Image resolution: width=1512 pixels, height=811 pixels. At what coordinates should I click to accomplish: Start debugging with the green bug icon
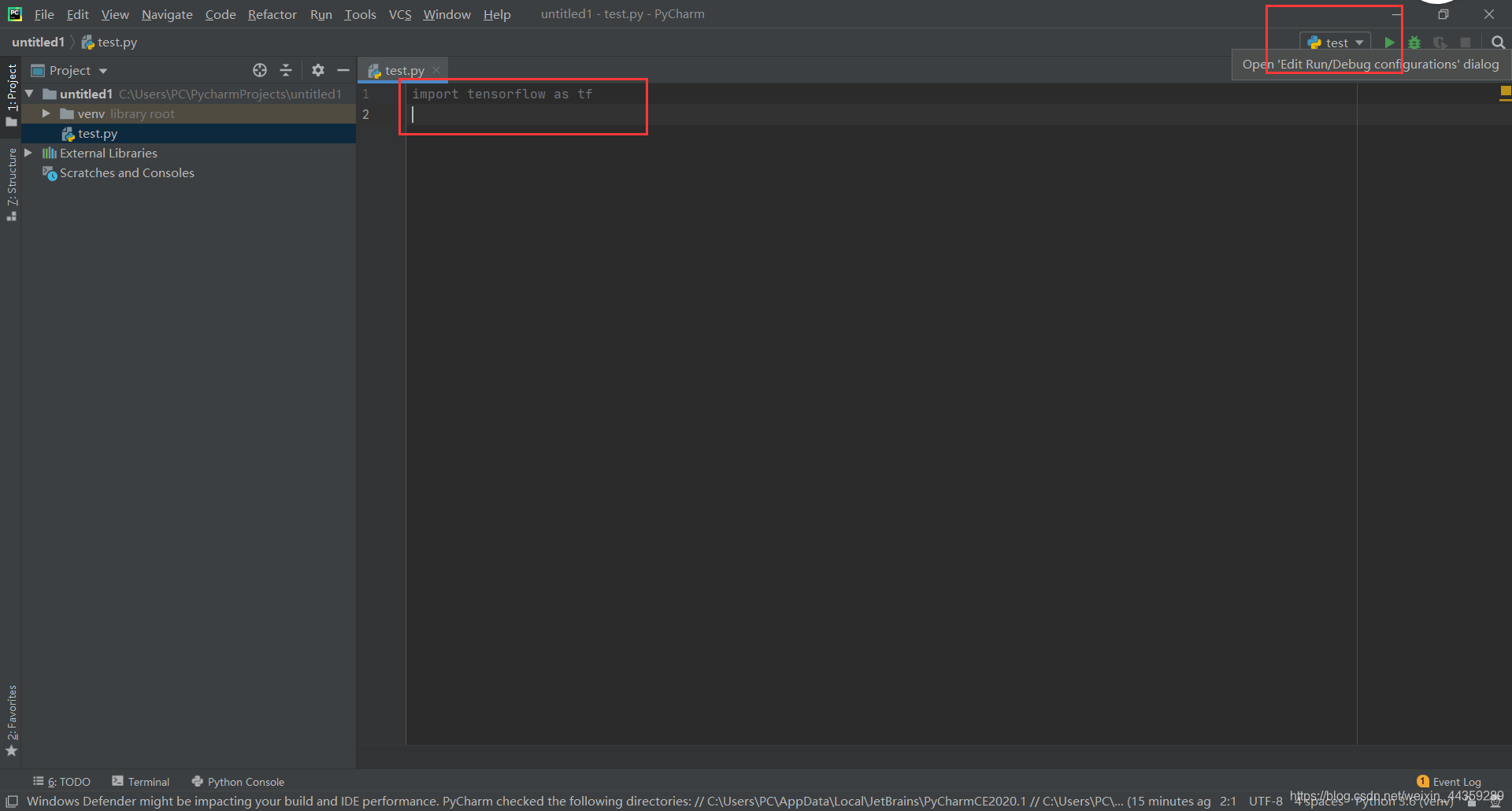[1415, 43]
